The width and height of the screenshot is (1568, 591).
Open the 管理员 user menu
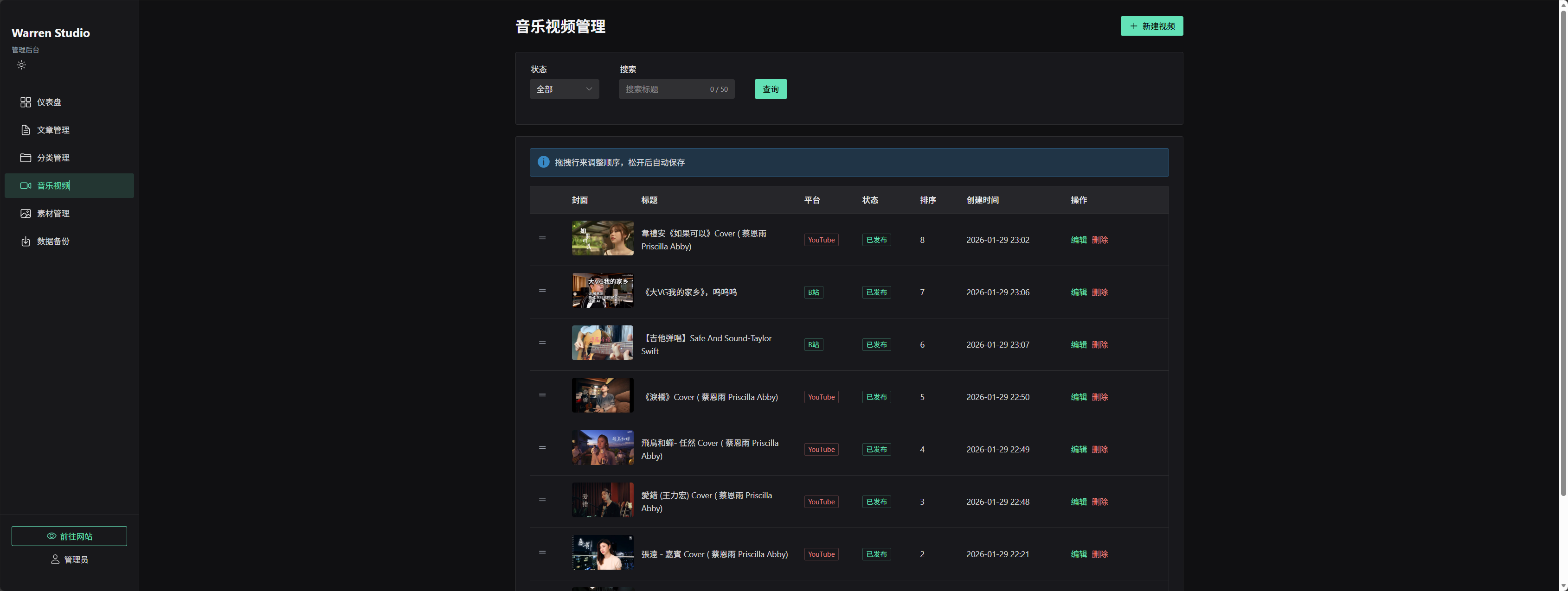tap(70, 559)
